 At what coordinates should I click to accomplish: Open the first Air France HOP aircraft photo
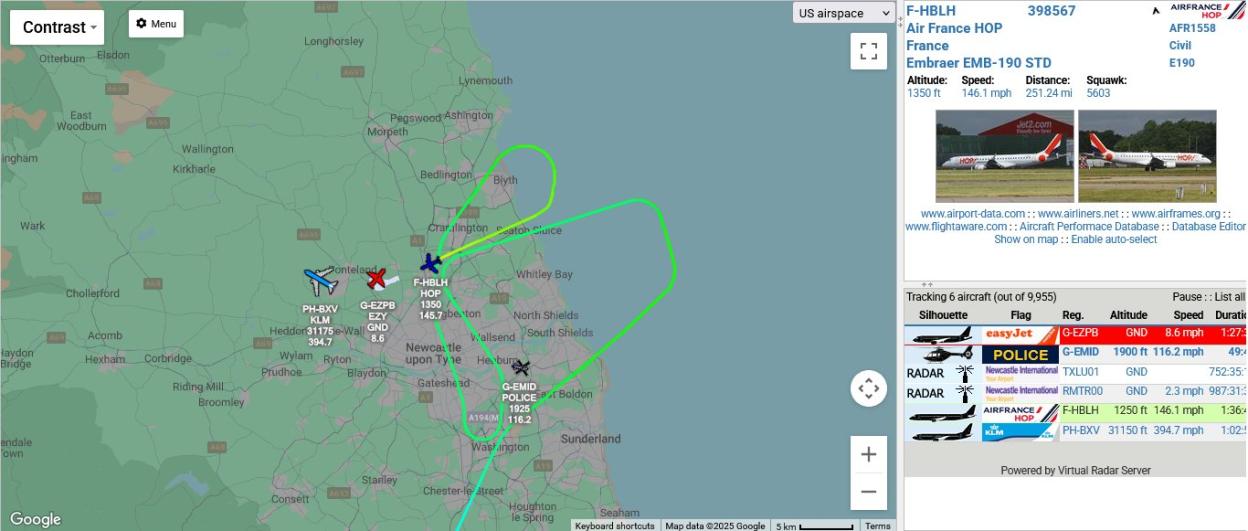click(x=1004, y=156)
